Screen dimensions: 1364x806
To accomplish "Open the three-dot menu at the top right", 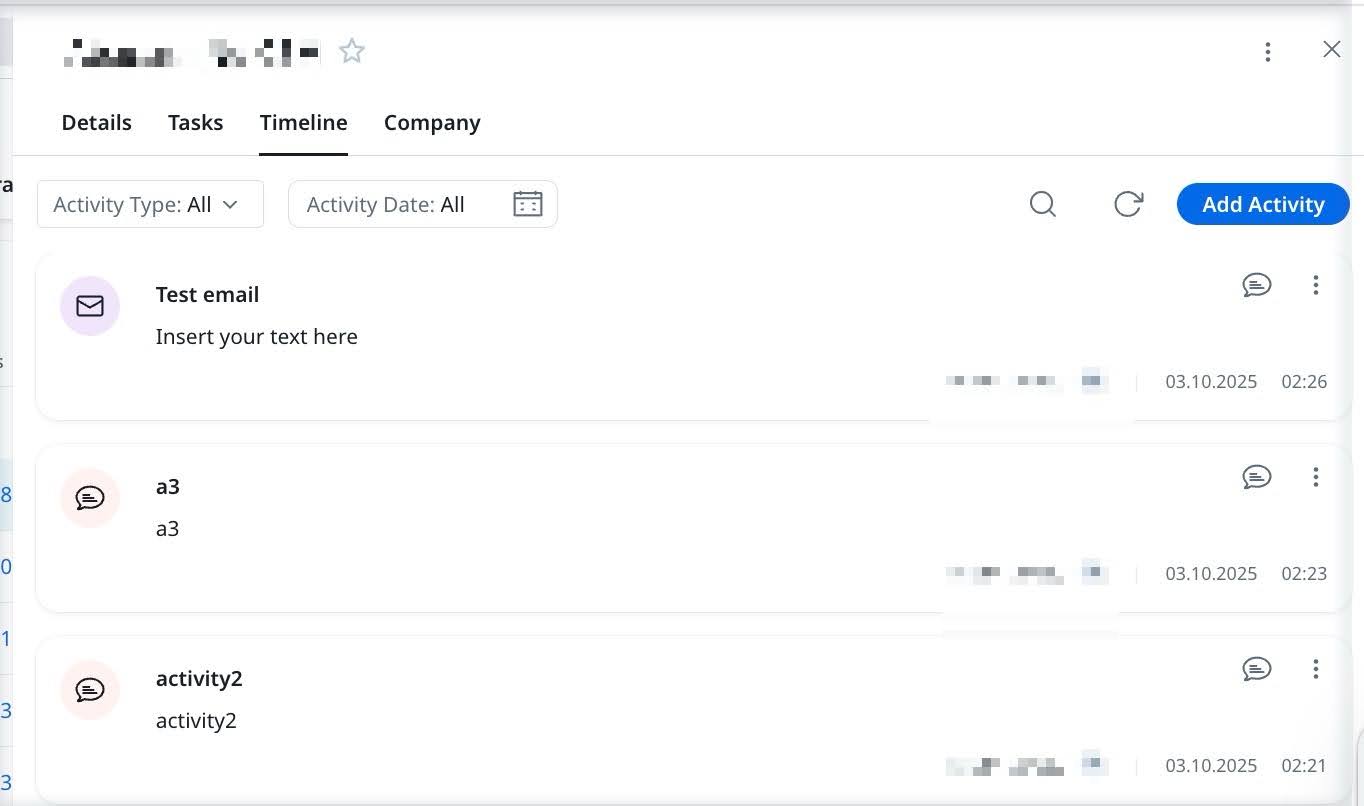I will [1268, 51].
